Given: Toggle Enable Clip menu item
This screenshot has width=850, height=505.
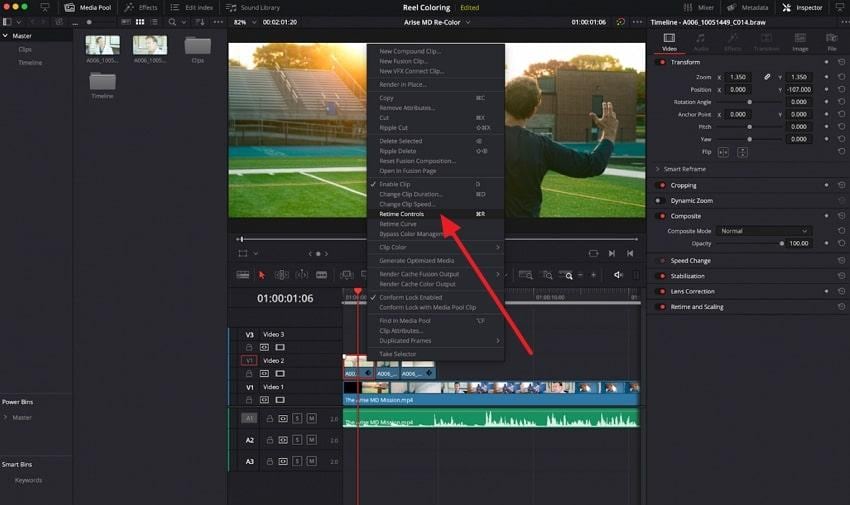Looking at the screenshot, I should click(x=436, y=184).
